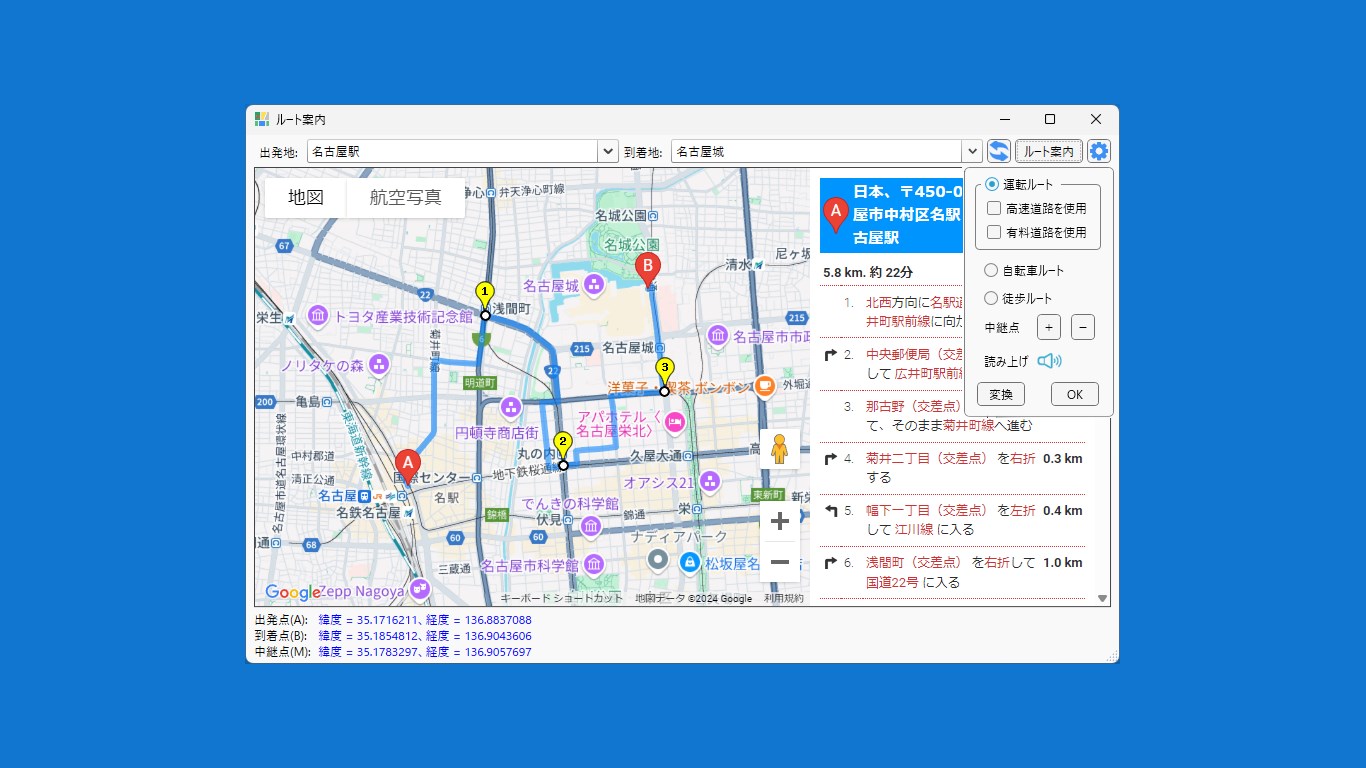The image size is (1366, 768).
Task: Click the swap origin and destination icon
Action: pyautogui.click(x=999, y=151)
